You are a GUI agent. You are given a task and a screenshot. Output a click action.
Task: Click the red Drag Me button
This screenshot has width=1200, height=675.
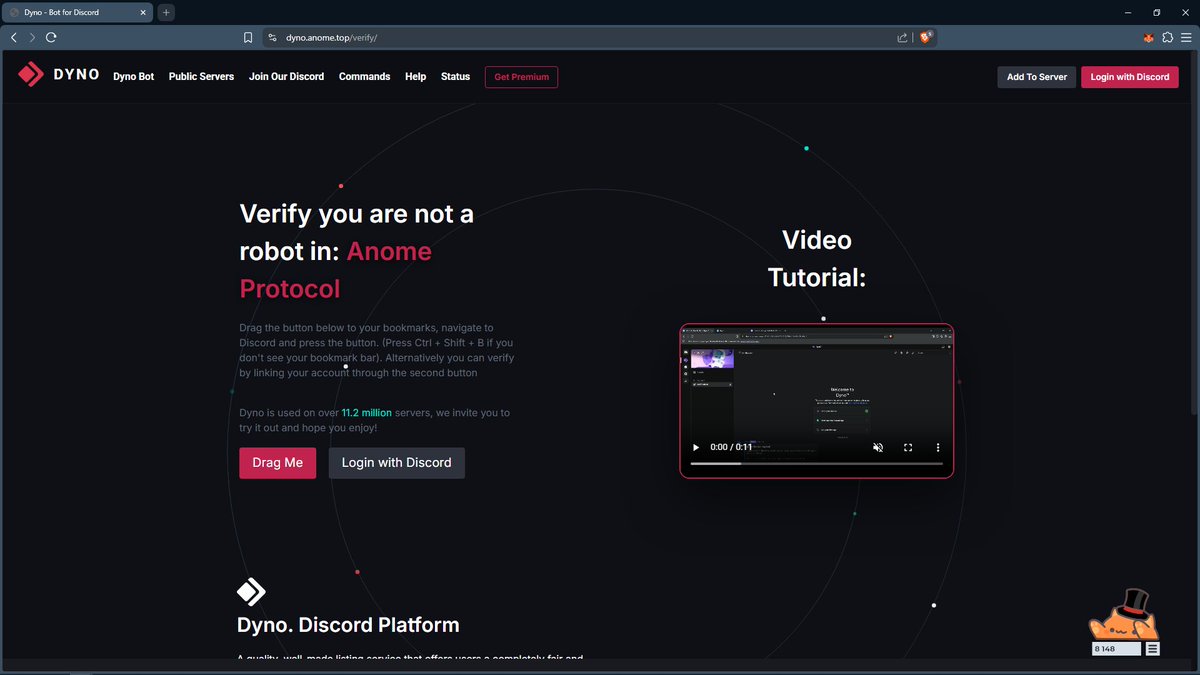click(x=277, y=463)
